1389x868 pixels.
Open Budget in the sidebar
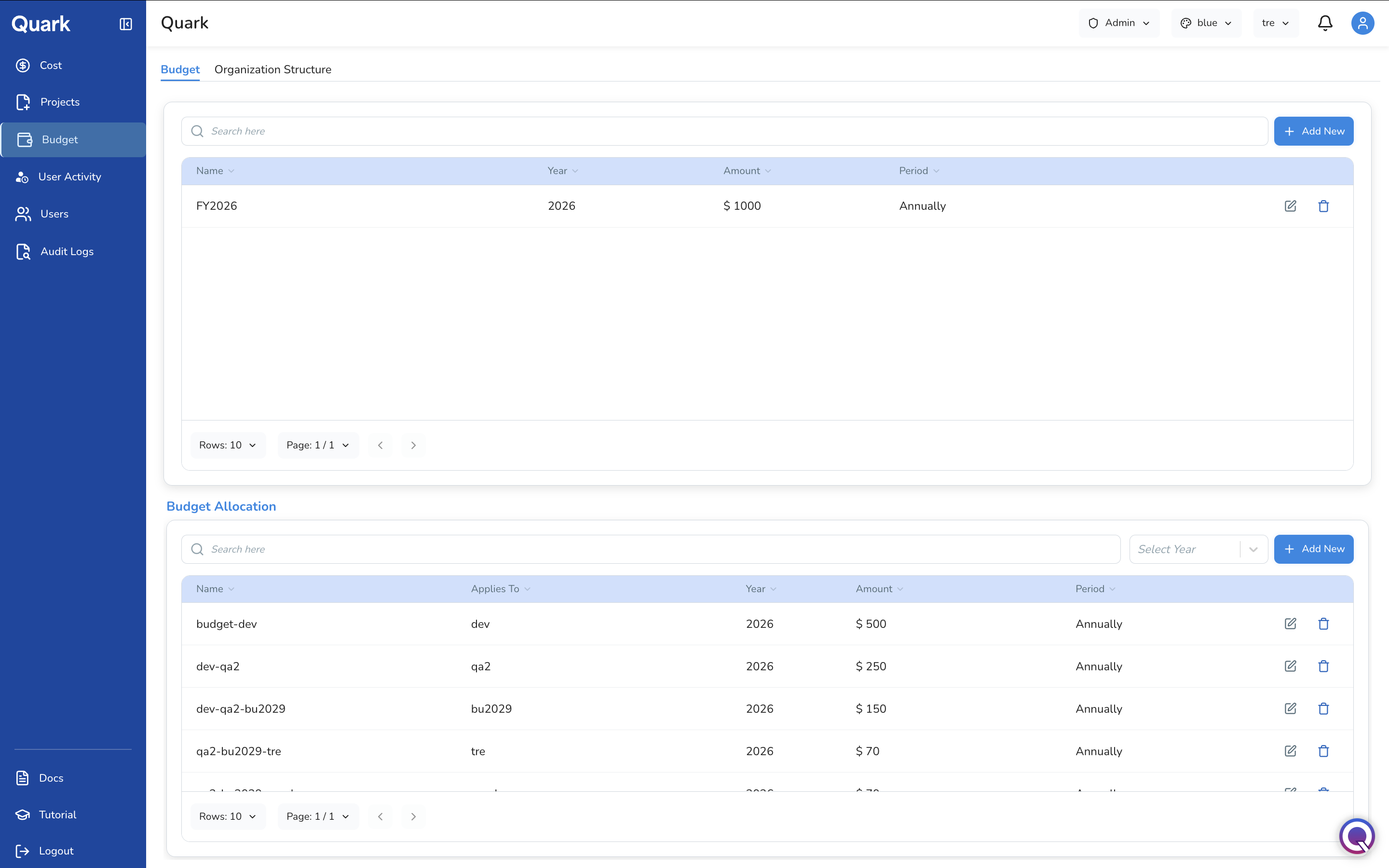point(73,139)
